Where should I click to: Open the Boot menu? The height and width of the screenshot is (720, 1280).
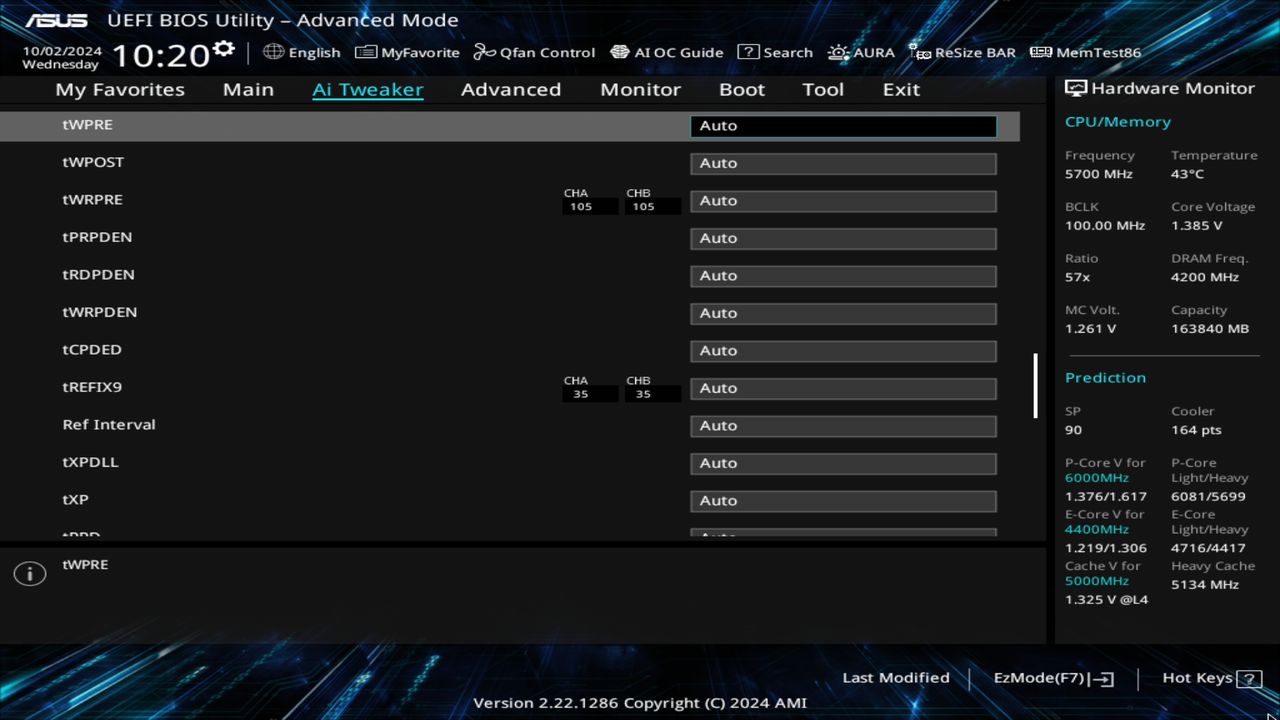coord(741,89)
